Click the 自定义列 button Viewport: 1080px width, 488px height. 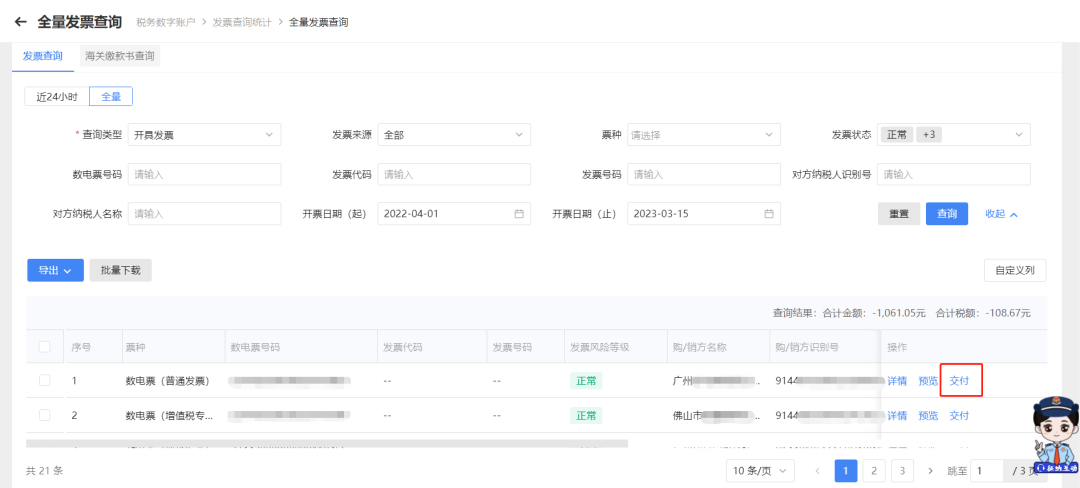pyautogui.click(x=1015, y=270)
